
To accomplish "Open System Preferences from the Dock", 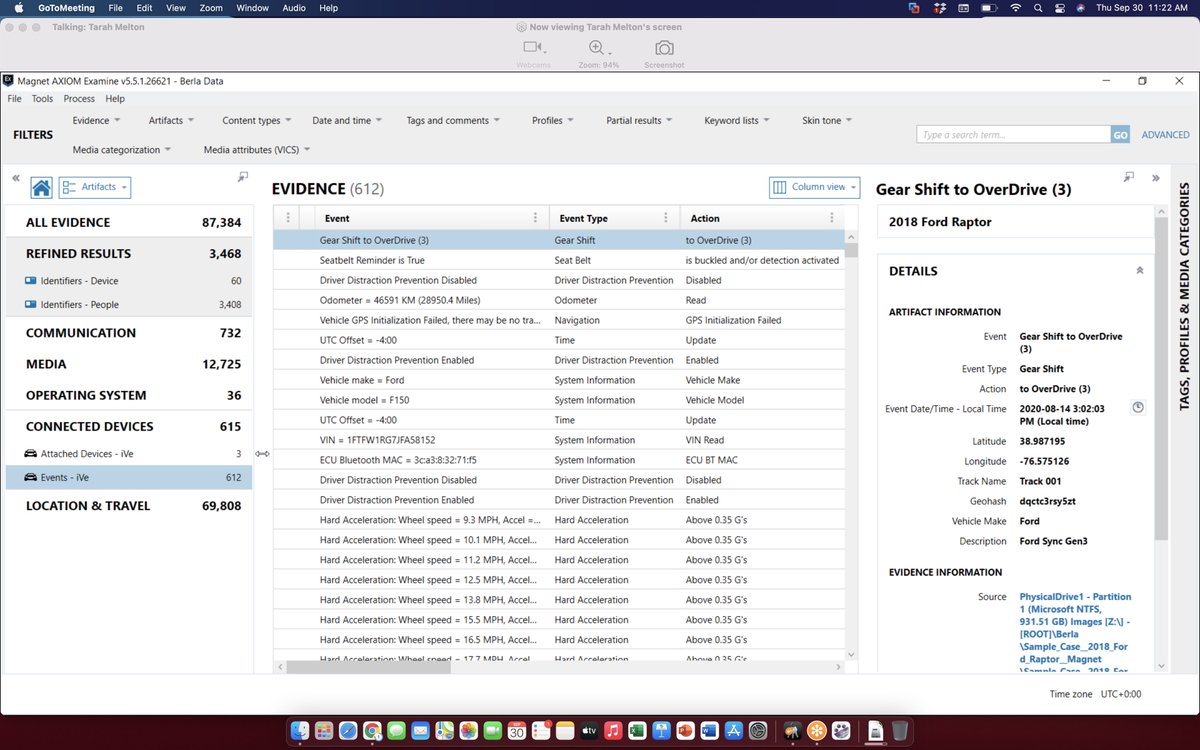I will (x=758, y=731).
